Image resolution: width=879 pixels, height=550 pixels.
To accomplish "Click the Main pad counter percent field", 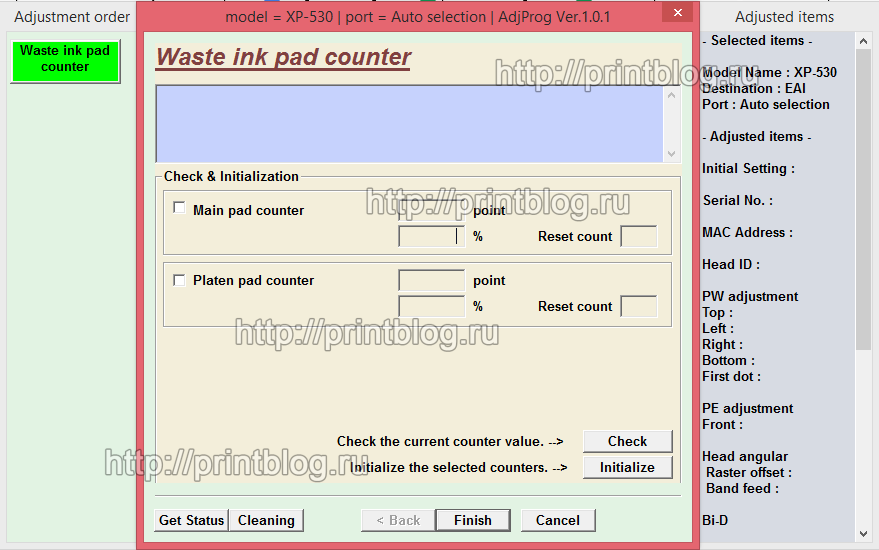I will (x=432, y=237).
